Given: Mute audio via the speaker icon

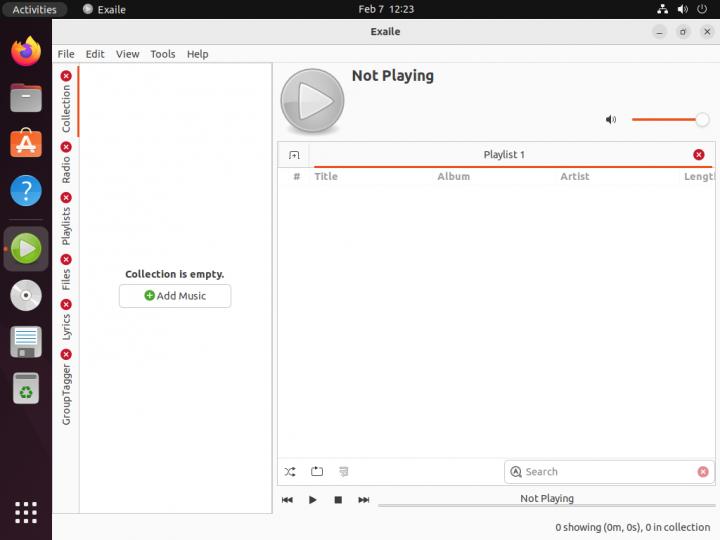Looking at the screenshot, I should click(611, 120).
